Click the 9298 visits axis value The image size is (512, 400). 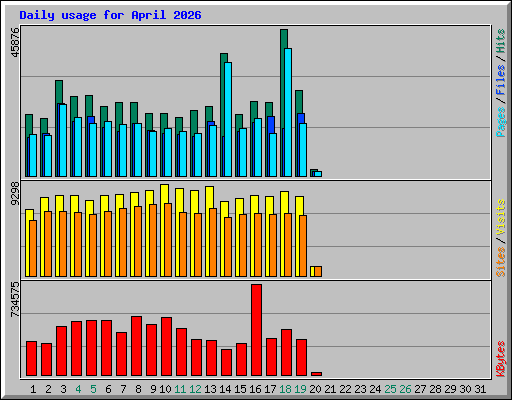[15, 193]
